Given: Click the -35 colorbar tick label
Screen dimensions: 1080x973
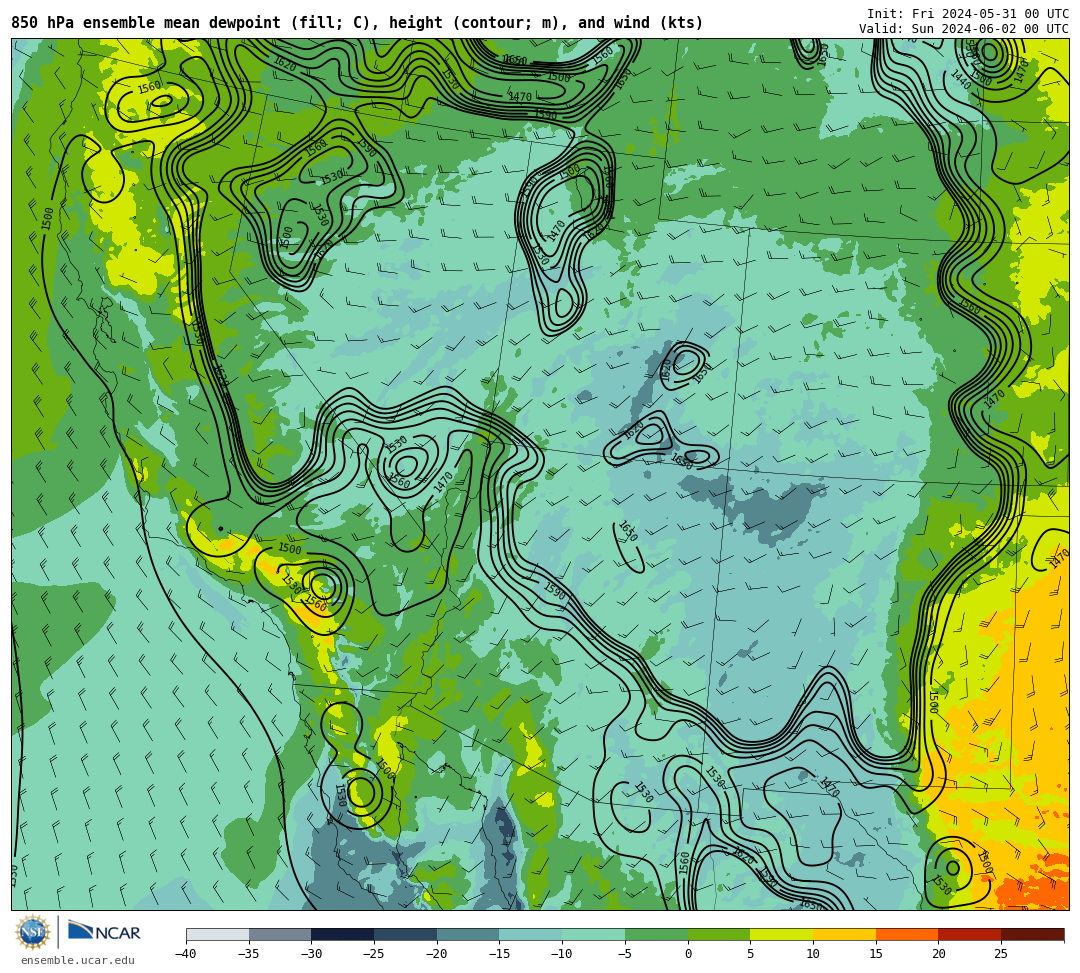Looking at the screenshot, I should point(248,954).
